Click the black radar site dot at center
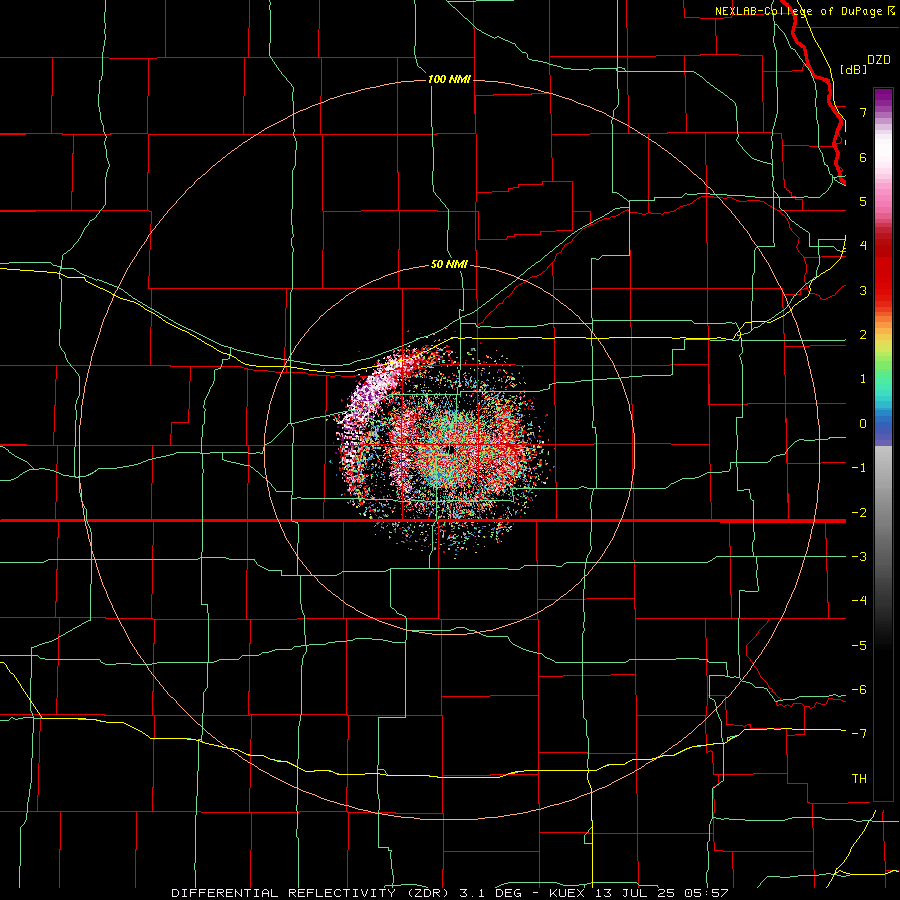 pyautogui.click(x=450, y=449)
